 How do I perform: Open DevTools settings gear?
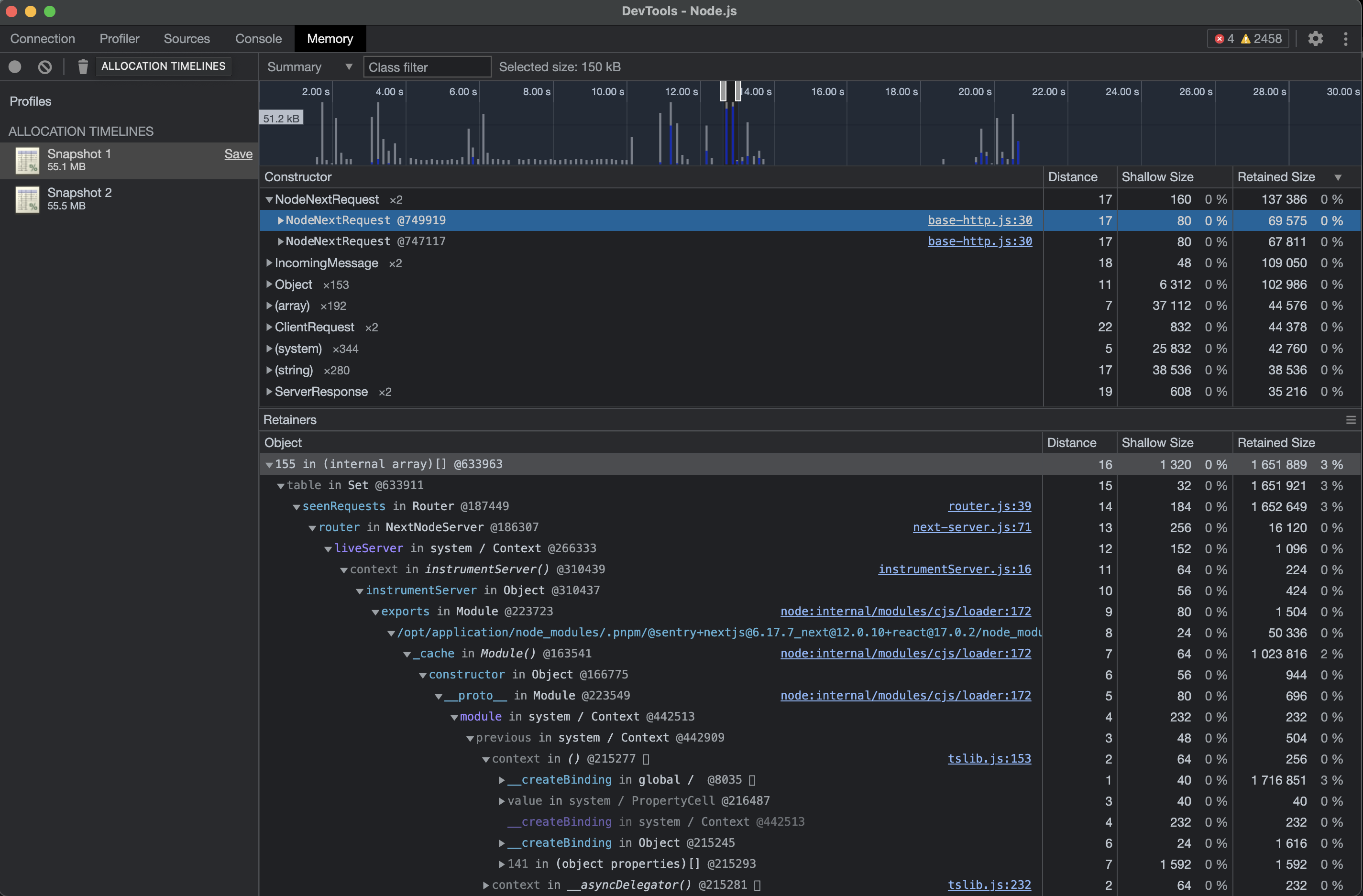tap(1316, 39)
